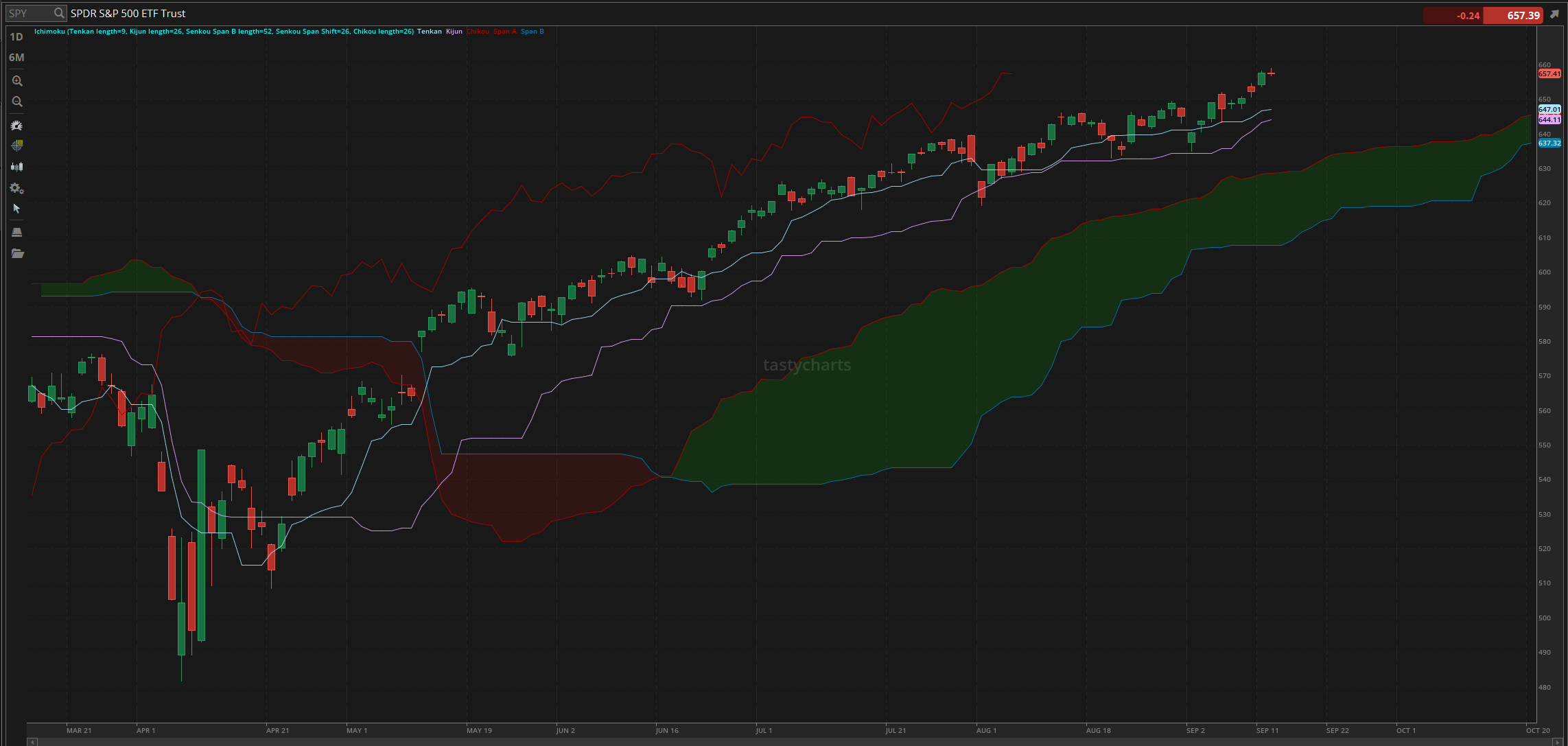The image size is (1568, 746).
Task: Click the zoom out magnifier icon
Action: point(17,102)
